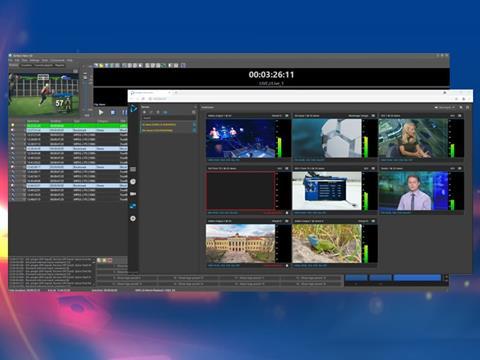Click header icon on palace building tile
Image resolution: width=480 pixels, height=360 pixels.
287,221
